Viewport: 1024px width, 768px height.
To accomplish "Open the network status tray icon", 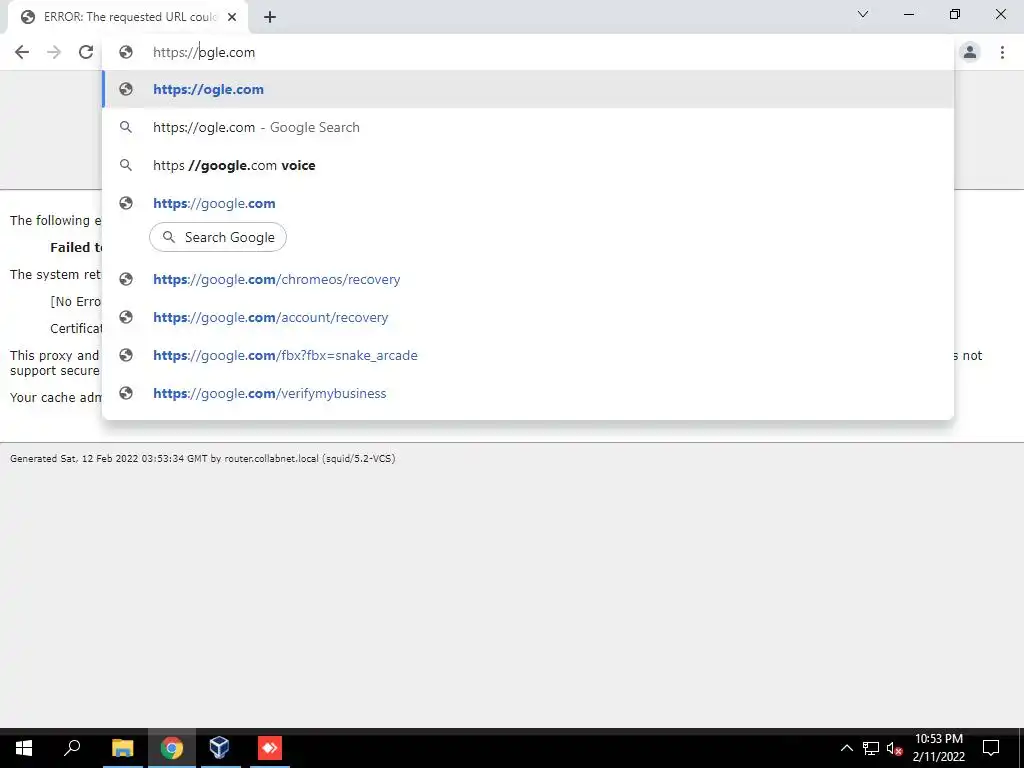I will click(871, 748).
